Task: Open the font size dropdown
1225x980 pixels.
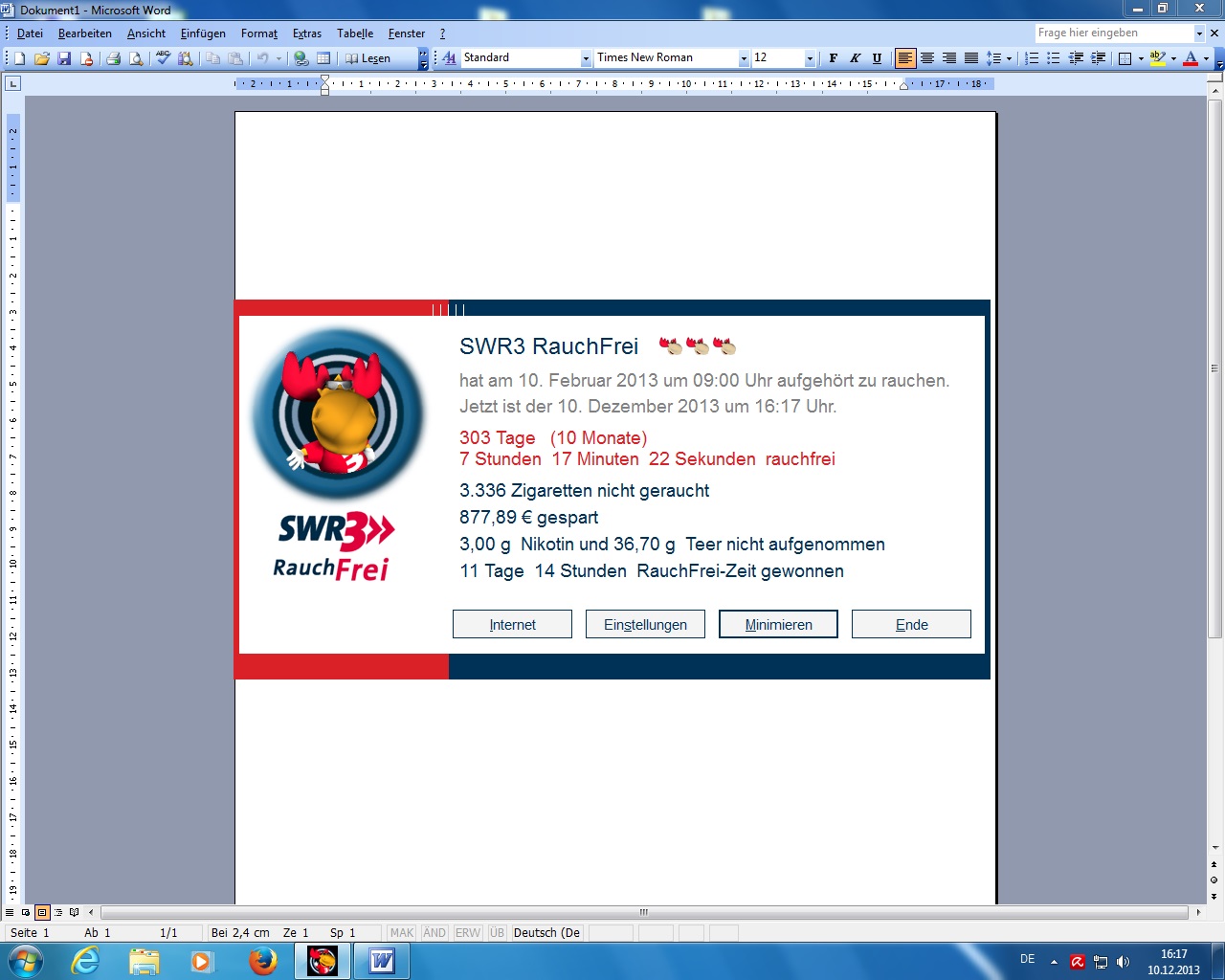Action: coord(810,58)
